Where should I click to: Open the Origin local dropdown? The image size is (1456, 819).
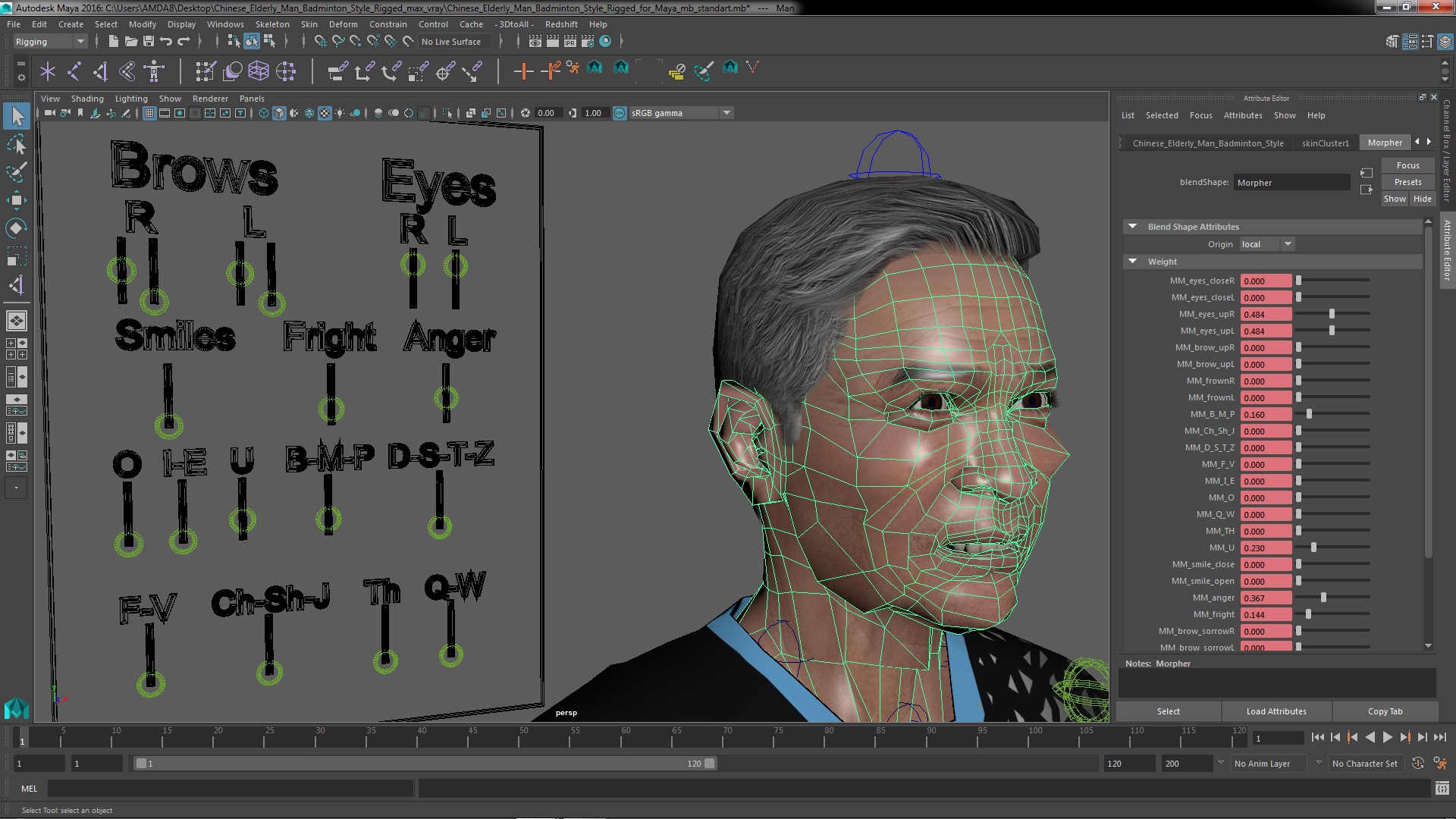pyautogui.click(x=1266, y=244)
